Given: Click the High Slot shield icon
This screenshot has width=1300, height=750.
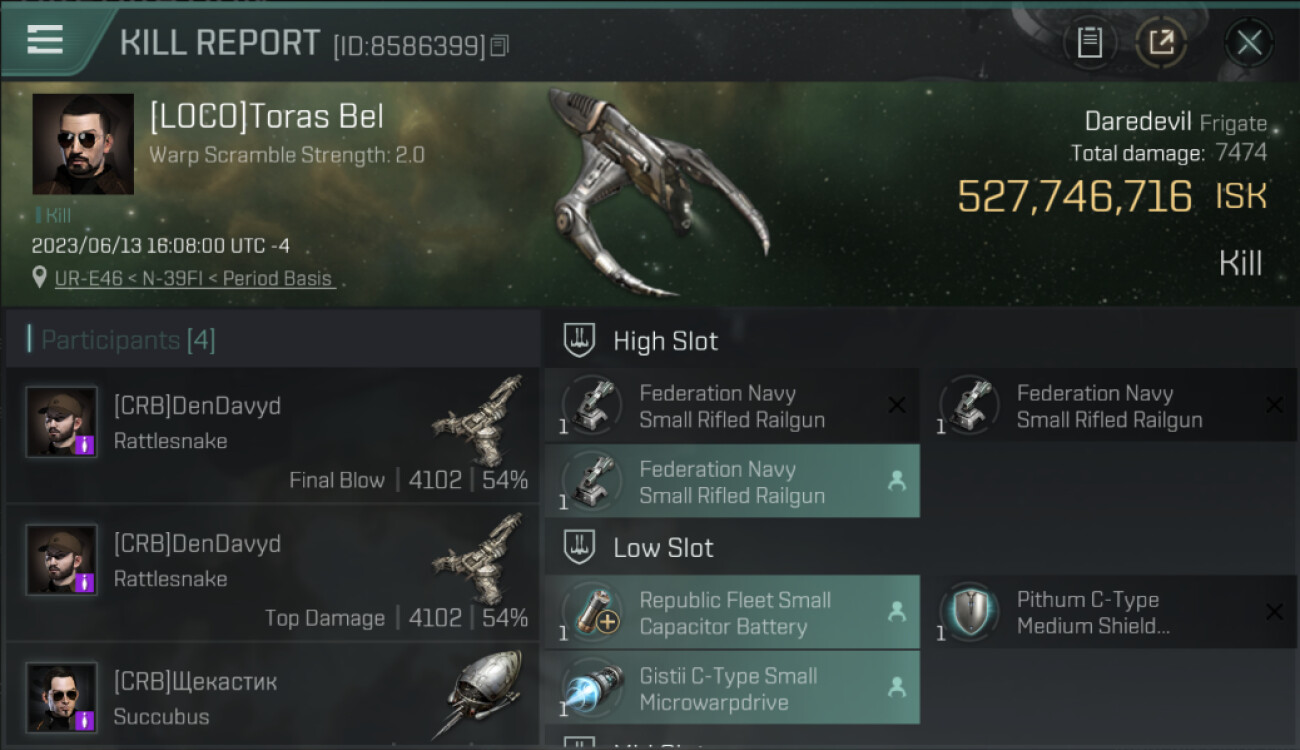Looking at the screenshot, I should click(x=579, y=341).
